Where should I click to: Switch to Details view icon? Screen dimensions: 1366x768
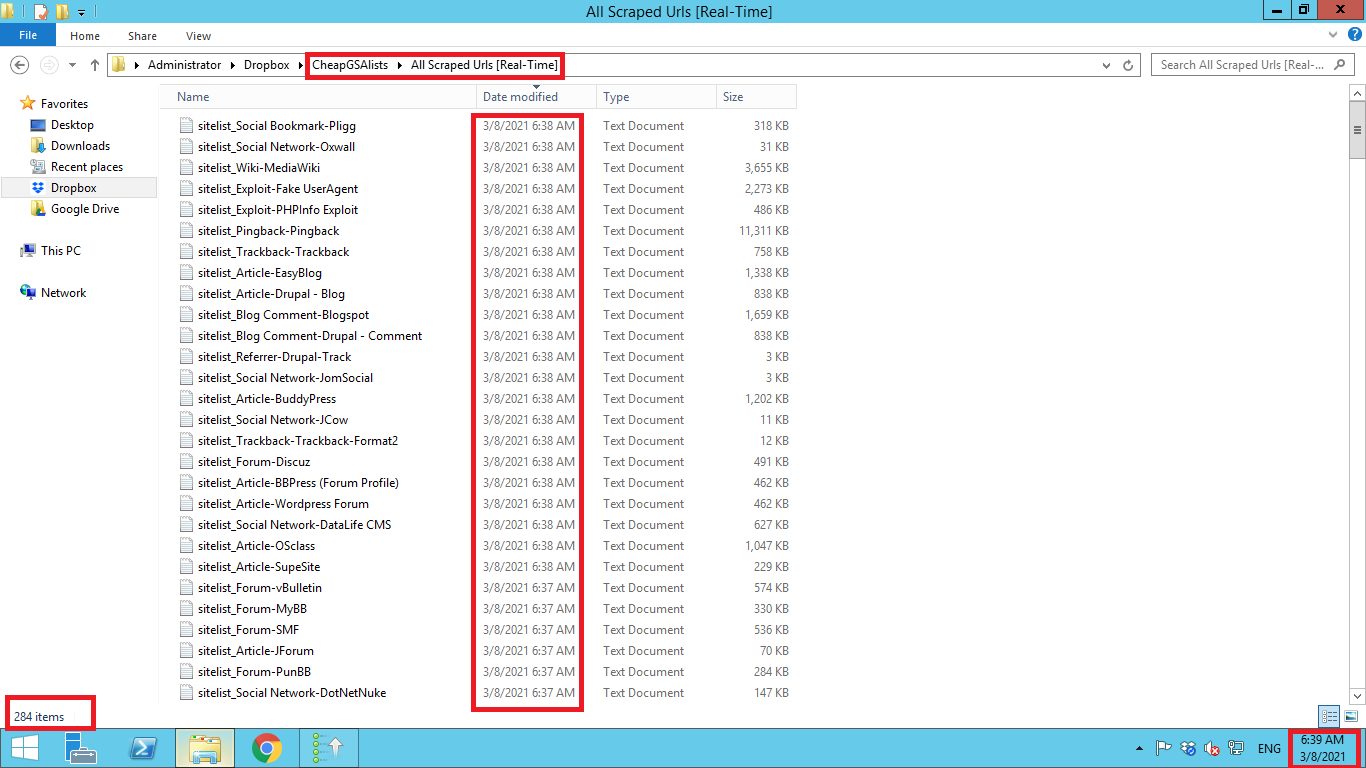tap(1329, 716)
